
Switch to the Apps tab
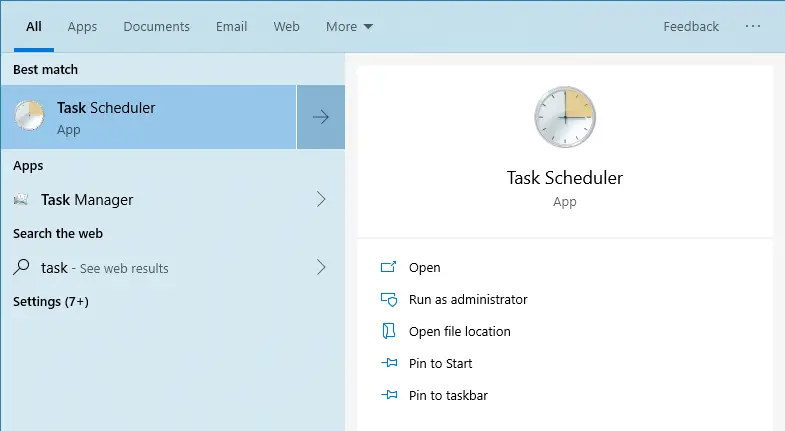pyautogui.click(x=83, y=27)
